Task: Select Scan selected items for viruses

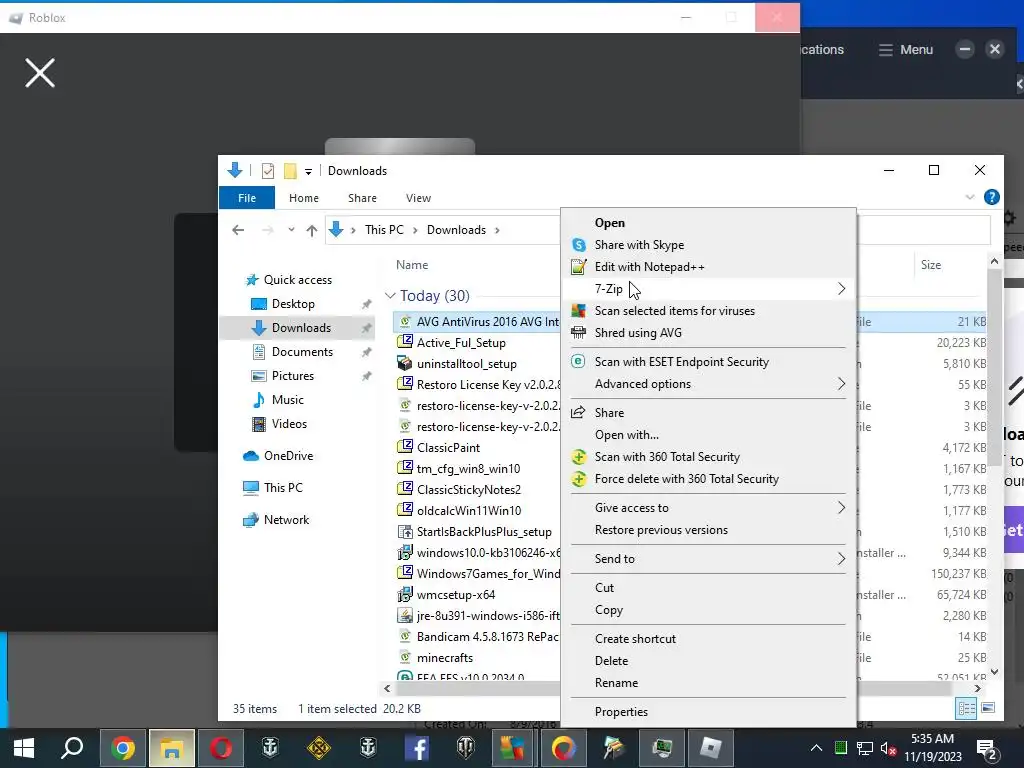Action: 709,311
